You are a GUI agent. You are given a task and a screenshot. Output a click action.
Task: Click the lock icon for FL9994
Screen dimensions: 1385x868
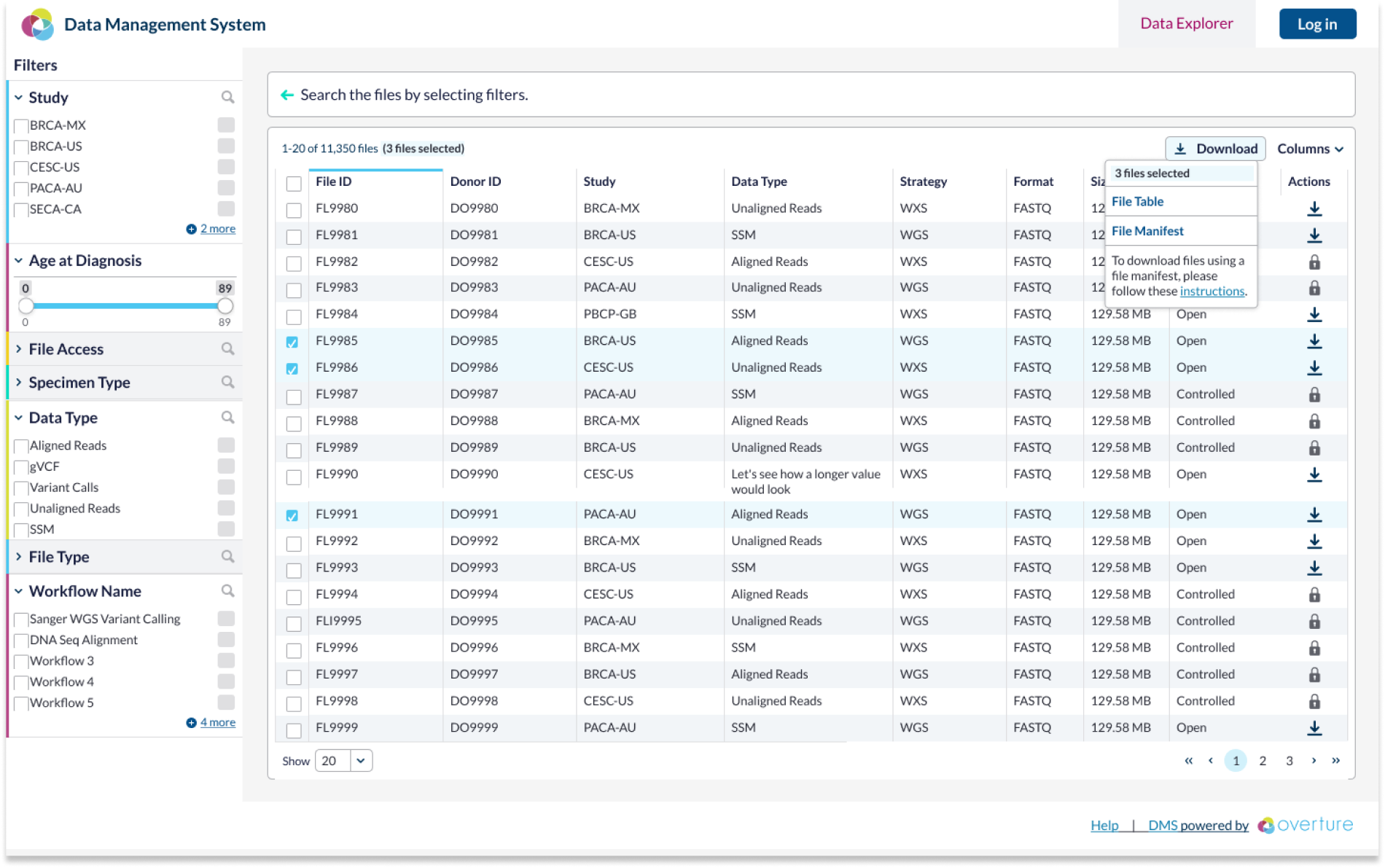pos(1314,595)
